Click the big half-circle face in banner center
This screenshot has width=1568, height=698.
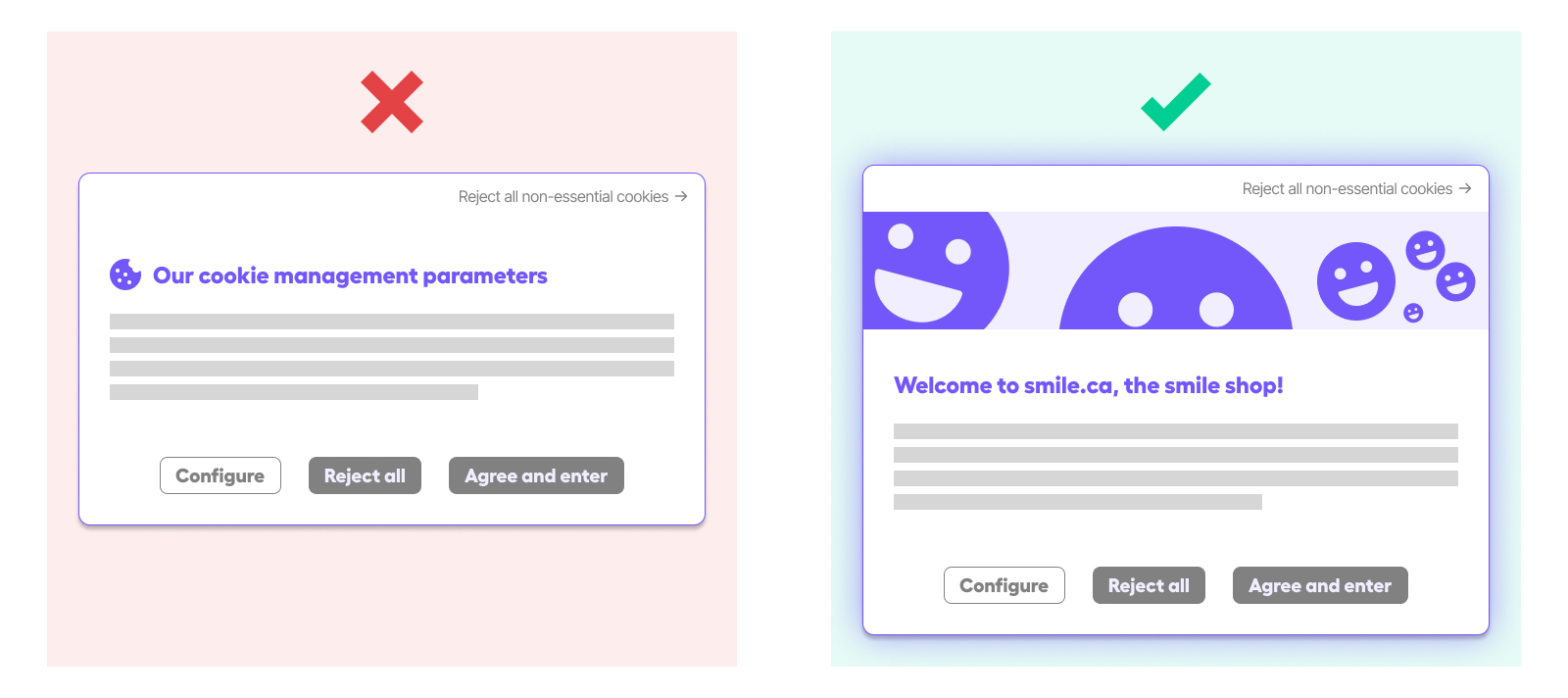(x=1176, y=278)
